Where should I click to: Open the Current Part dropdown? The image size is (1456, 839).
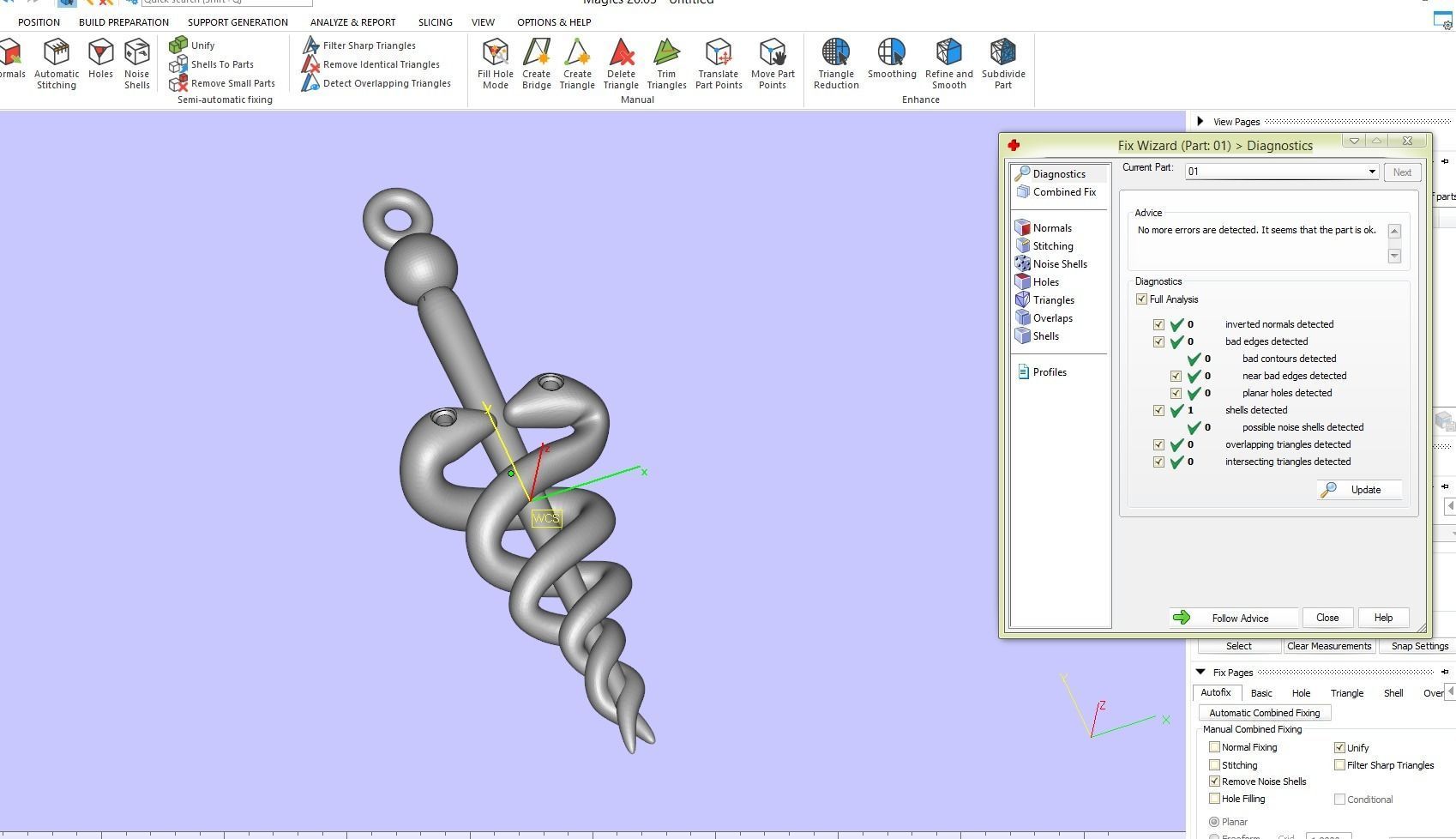pyautogui.click(x=1371, y=172)
